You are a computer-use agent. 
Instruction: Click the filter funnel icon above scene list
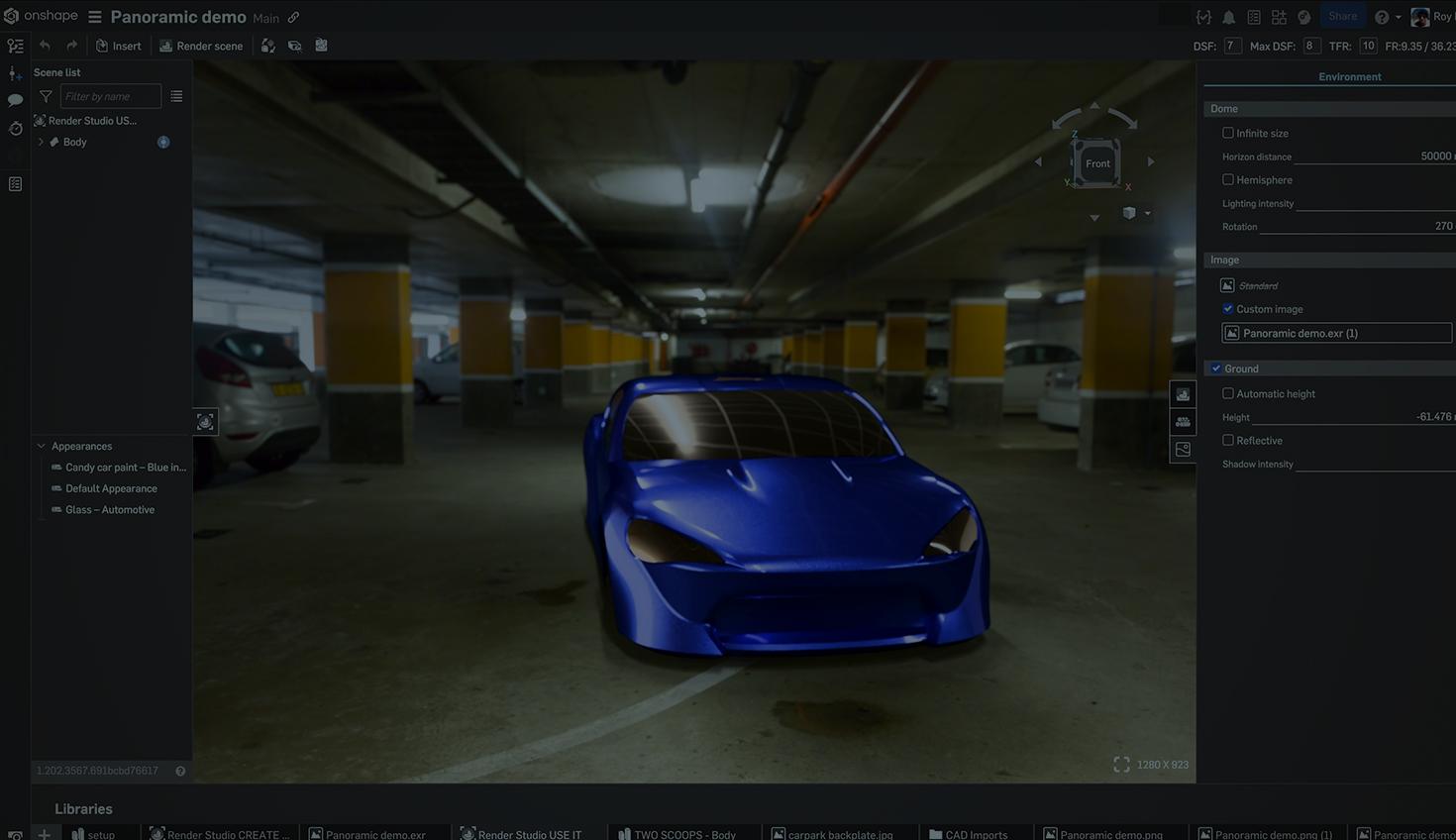click(45, 96)
